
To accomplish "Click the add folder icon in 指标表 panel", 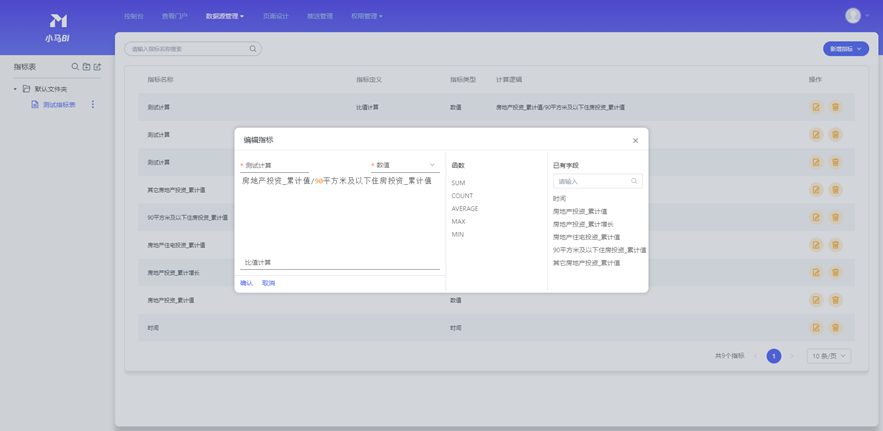I will click(x=86, y=67).
